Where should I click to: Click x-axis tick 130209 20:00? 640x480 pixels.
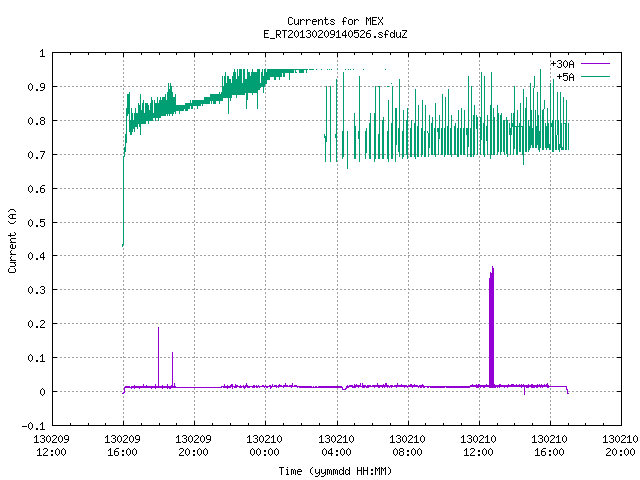point(193,446)
